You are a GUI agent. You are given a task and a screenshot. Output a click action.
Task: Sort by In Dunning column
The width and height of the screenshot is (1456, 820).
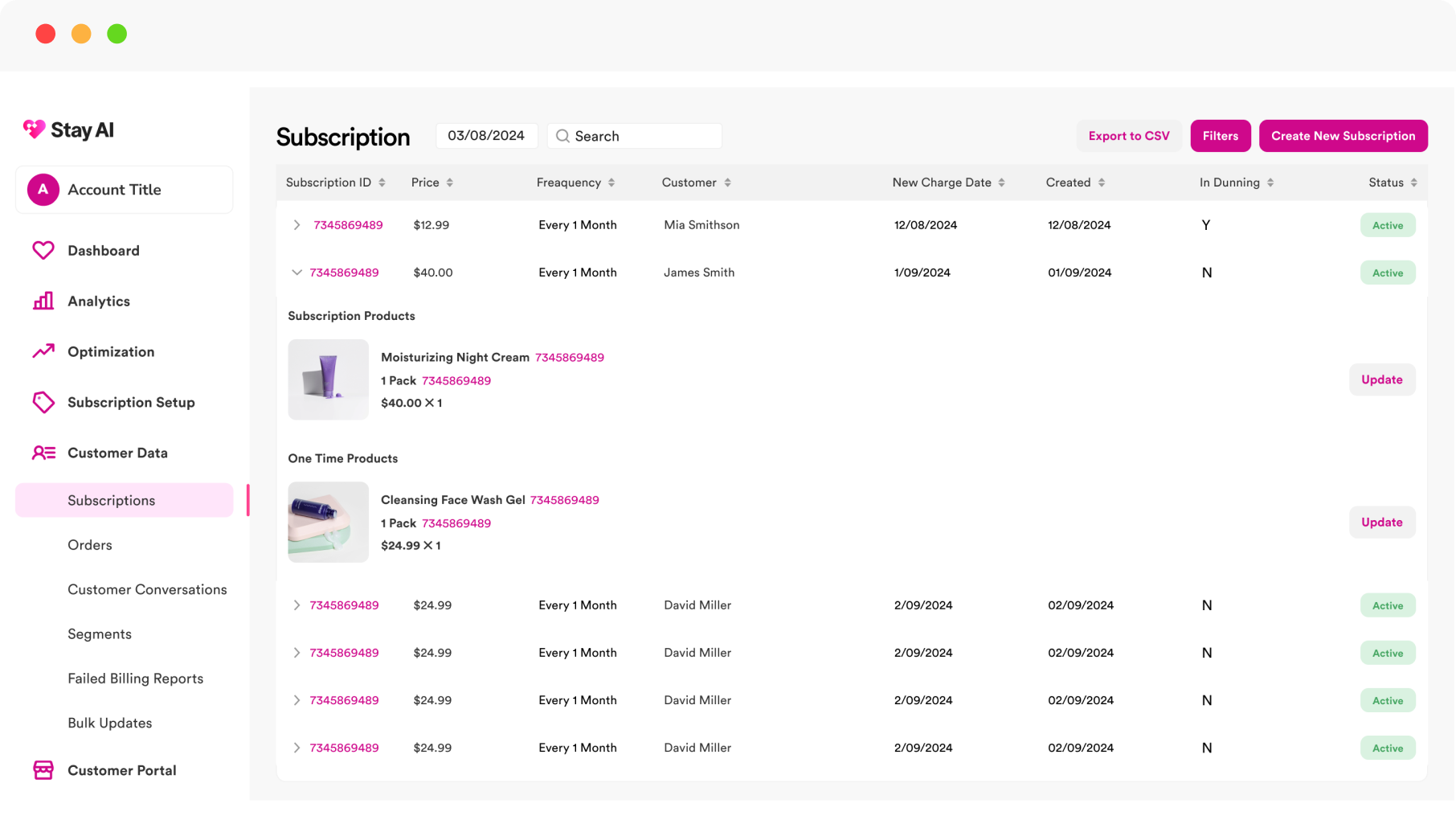coord(1270,182)
